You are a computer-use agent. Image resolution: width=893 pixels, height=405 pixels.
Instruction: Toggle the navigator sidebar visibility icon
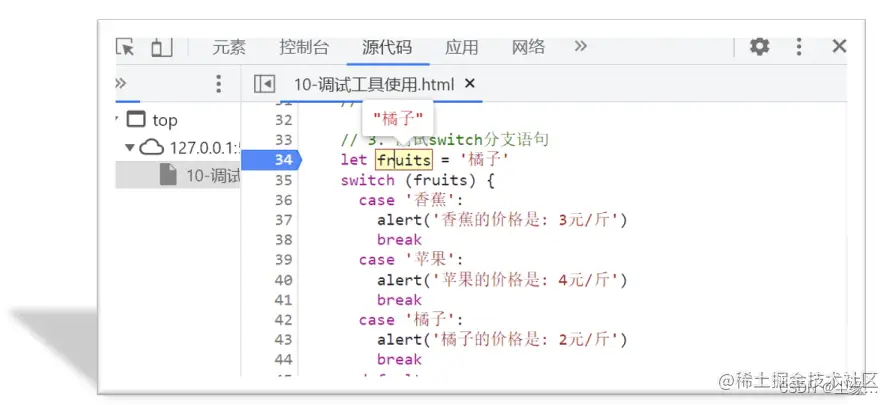264,84
